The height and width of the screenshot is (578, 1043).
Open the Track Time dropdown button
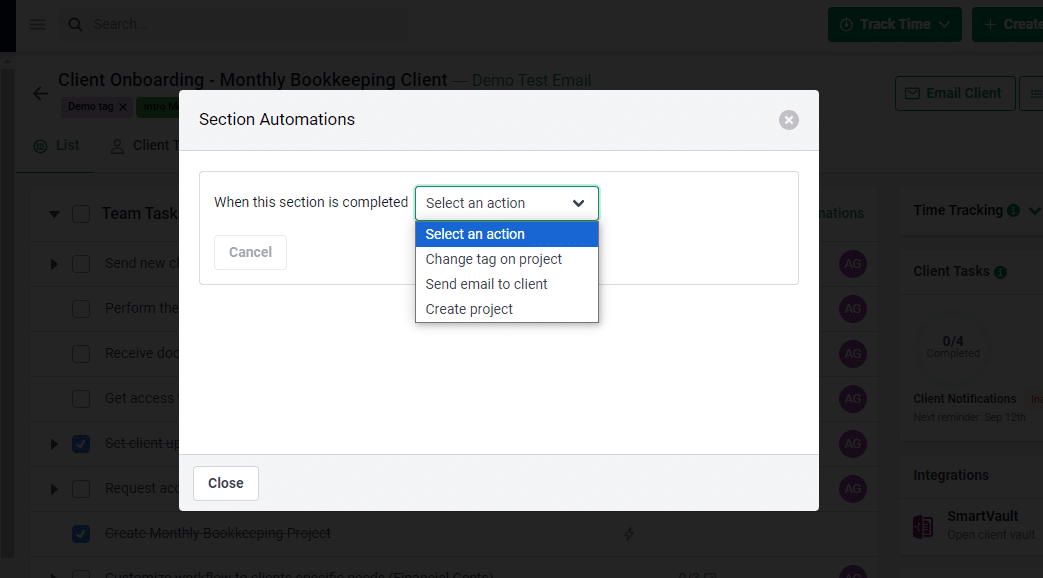(895, 25)
